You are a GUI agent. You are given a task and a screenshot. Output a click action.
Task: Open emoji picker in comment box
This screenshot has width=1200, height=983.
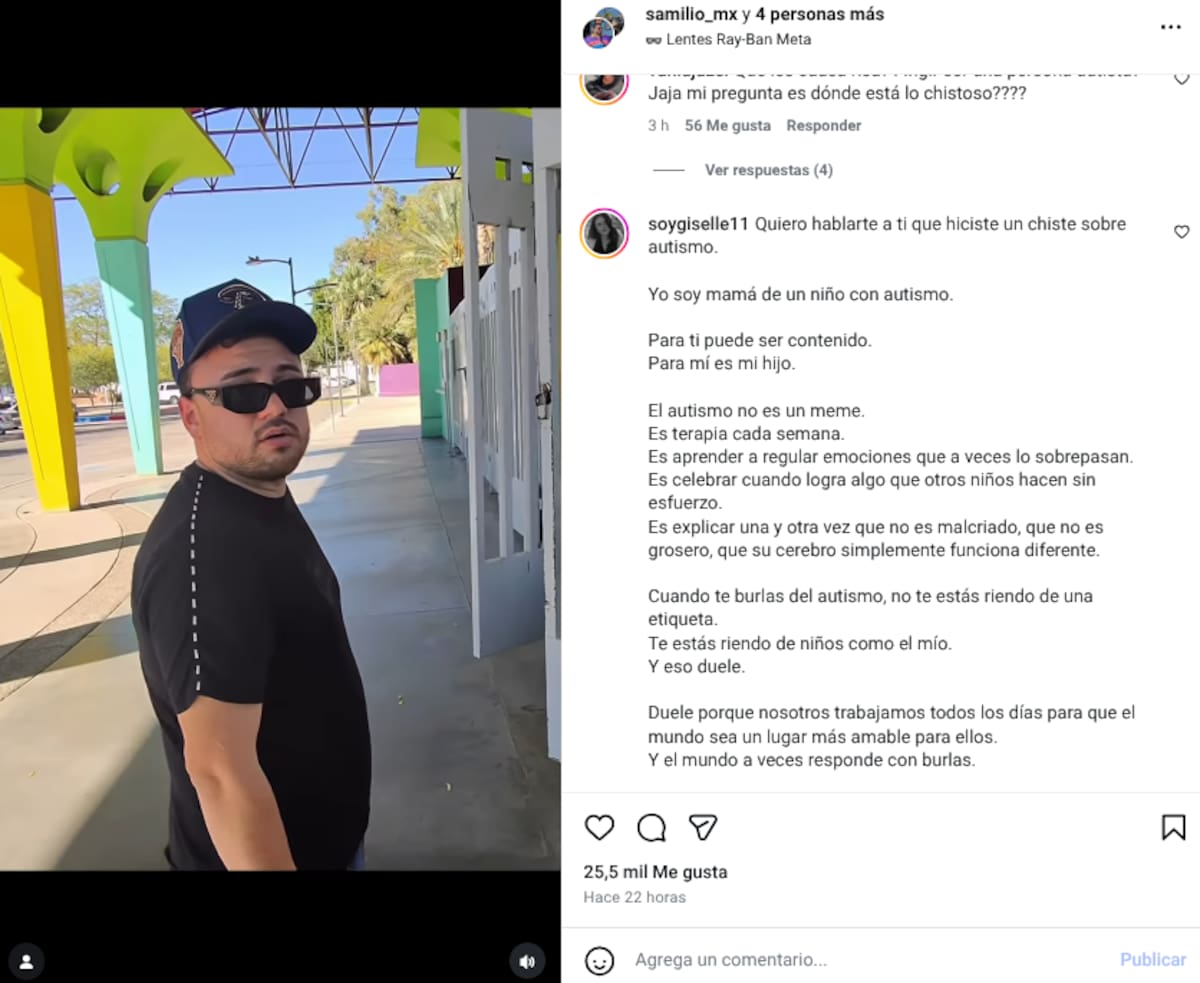599,960
